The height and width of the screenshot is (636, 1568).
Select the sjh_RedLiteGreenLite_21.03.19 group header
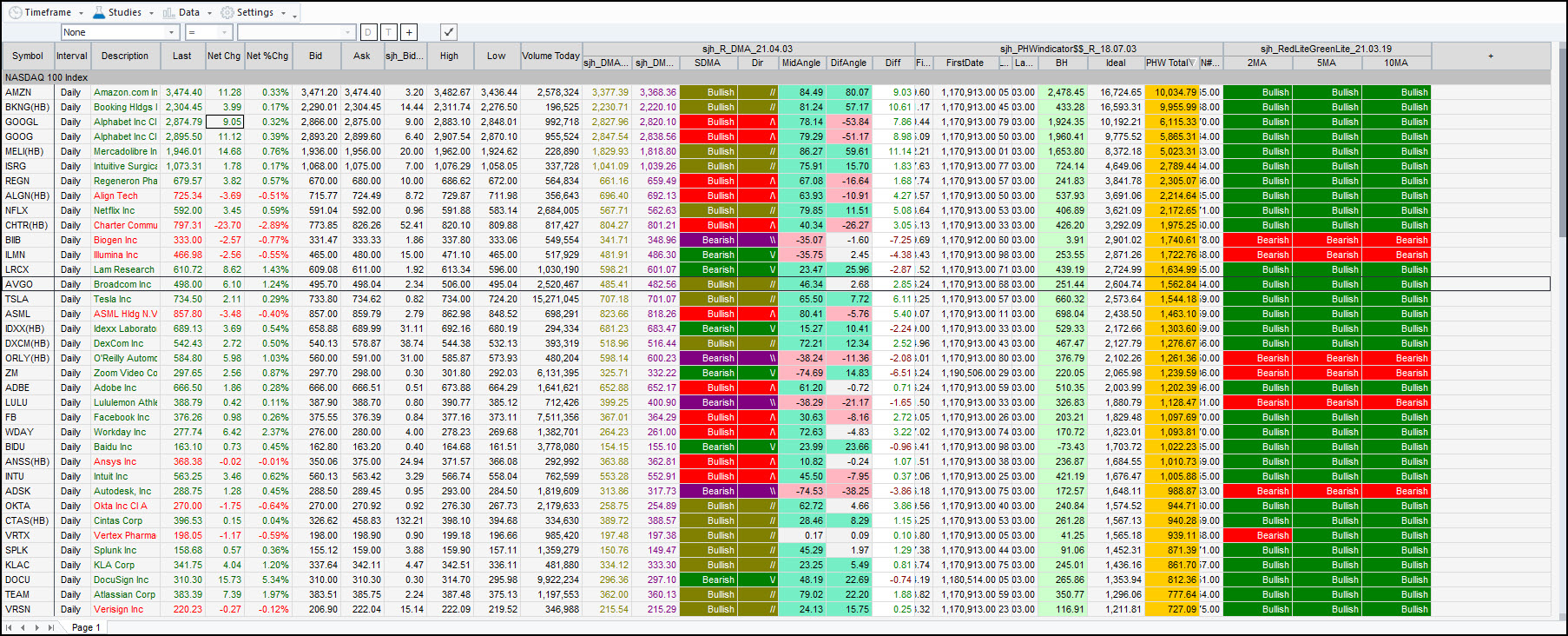click(1327, 49)
